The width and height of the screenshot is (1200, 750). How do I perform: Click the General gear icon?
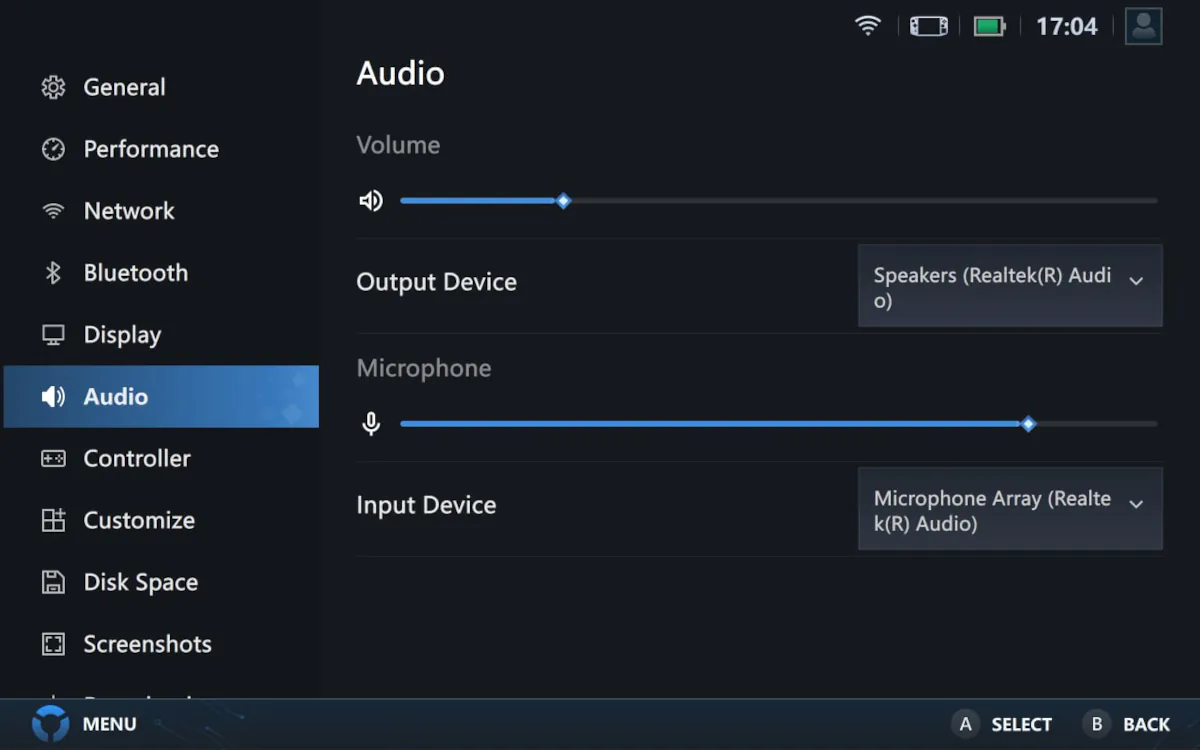(53, 87)
